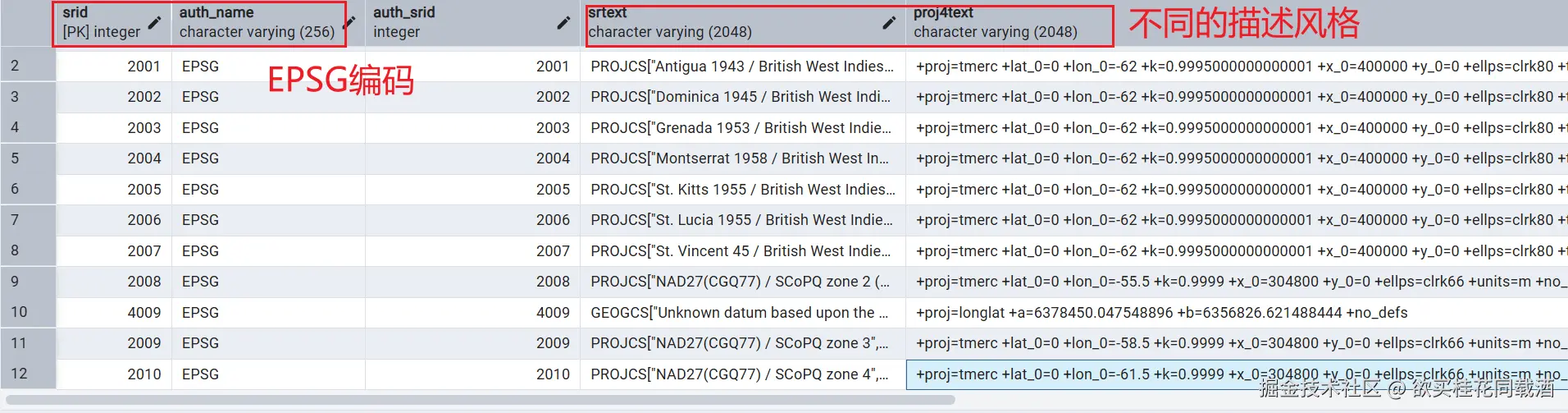The height and width of the screenshot is (413, 1568).
Task: Click the srid cell with value 2008
Action: pos(113,282)
